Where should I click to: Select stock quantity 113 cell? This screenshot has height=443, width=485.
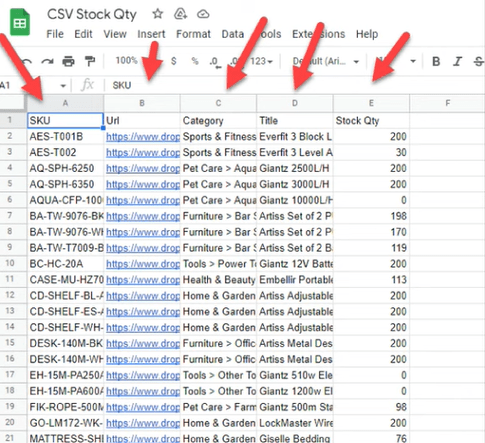(x=371, y=280)
